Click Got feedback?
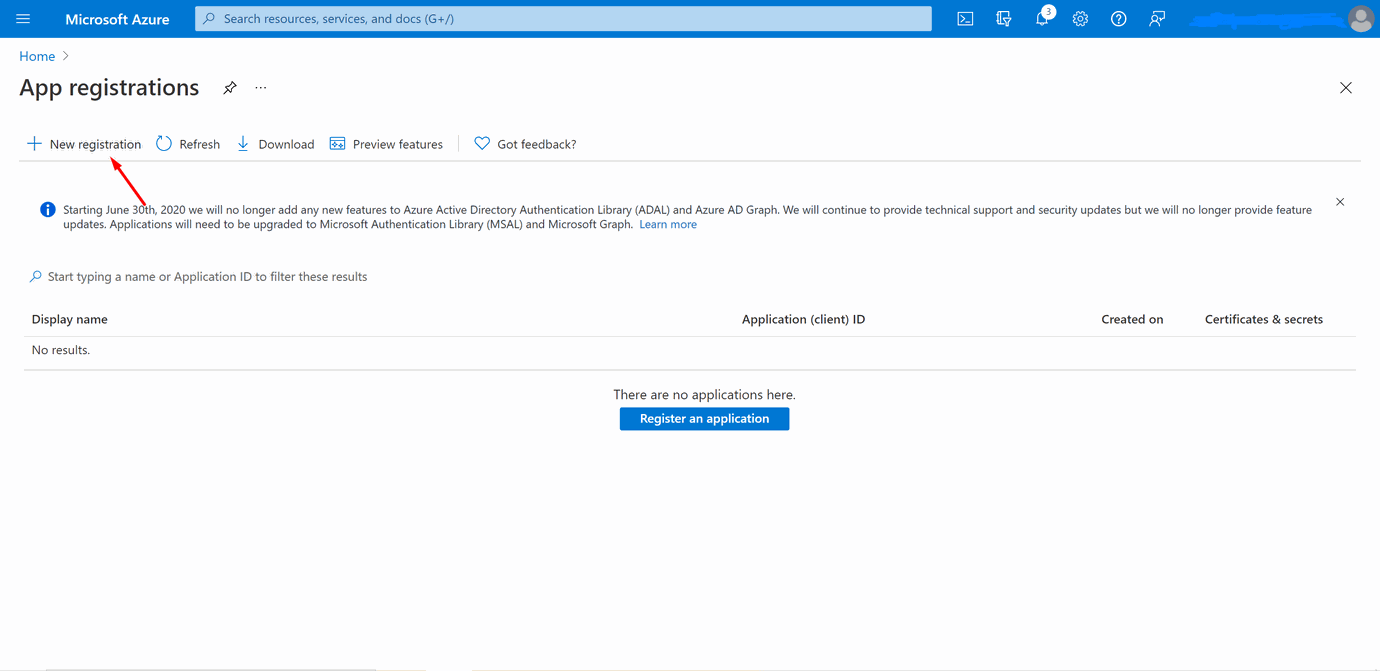Image resolution: width=1380 pixels, height=671 pixels. 525,144
